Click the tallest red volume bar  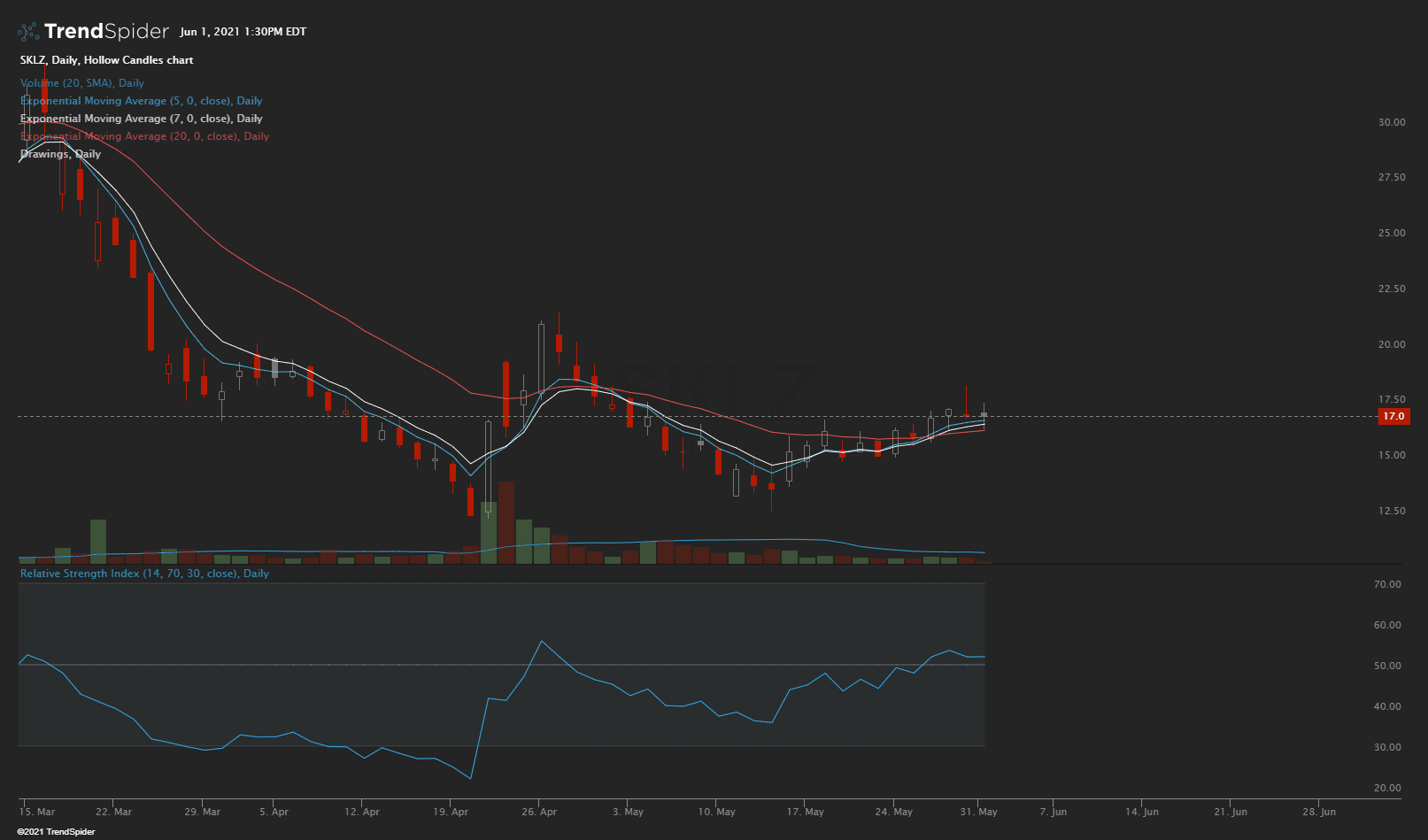point(506,522)
